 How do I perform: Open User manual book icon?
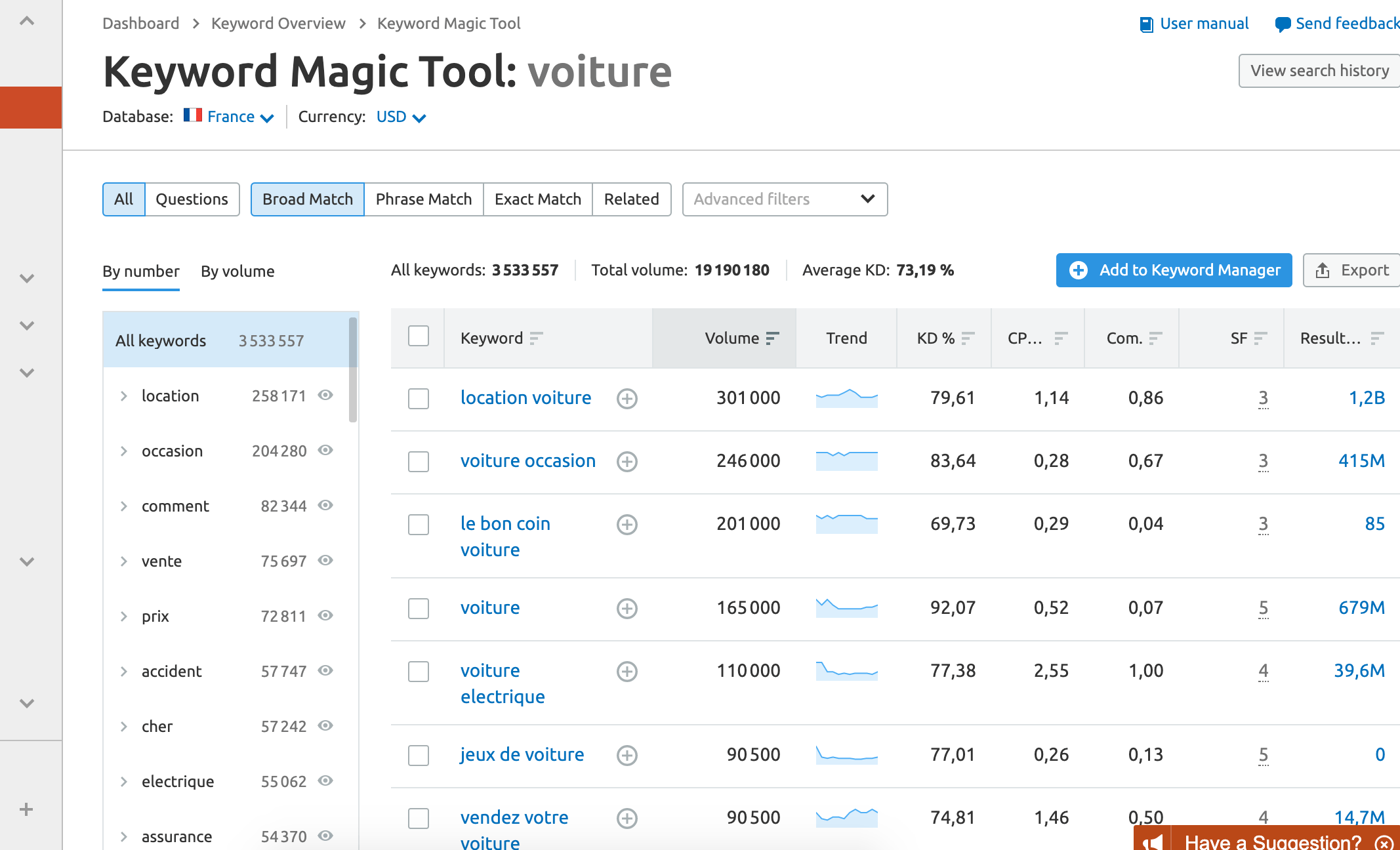(1146, 25)
